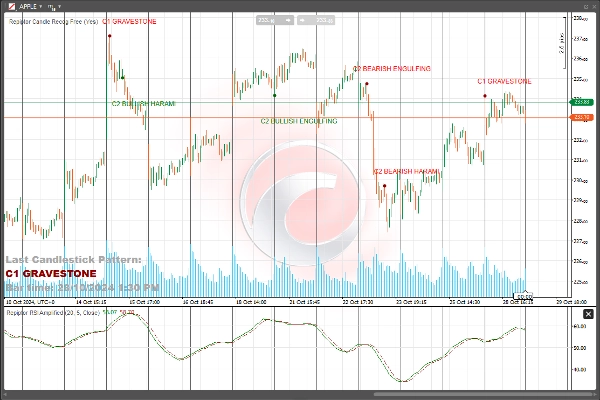This screenshot has width=600, height=400.
Task: Click the 2.0 pips scale ruler
Action: [x=561, y=42]
